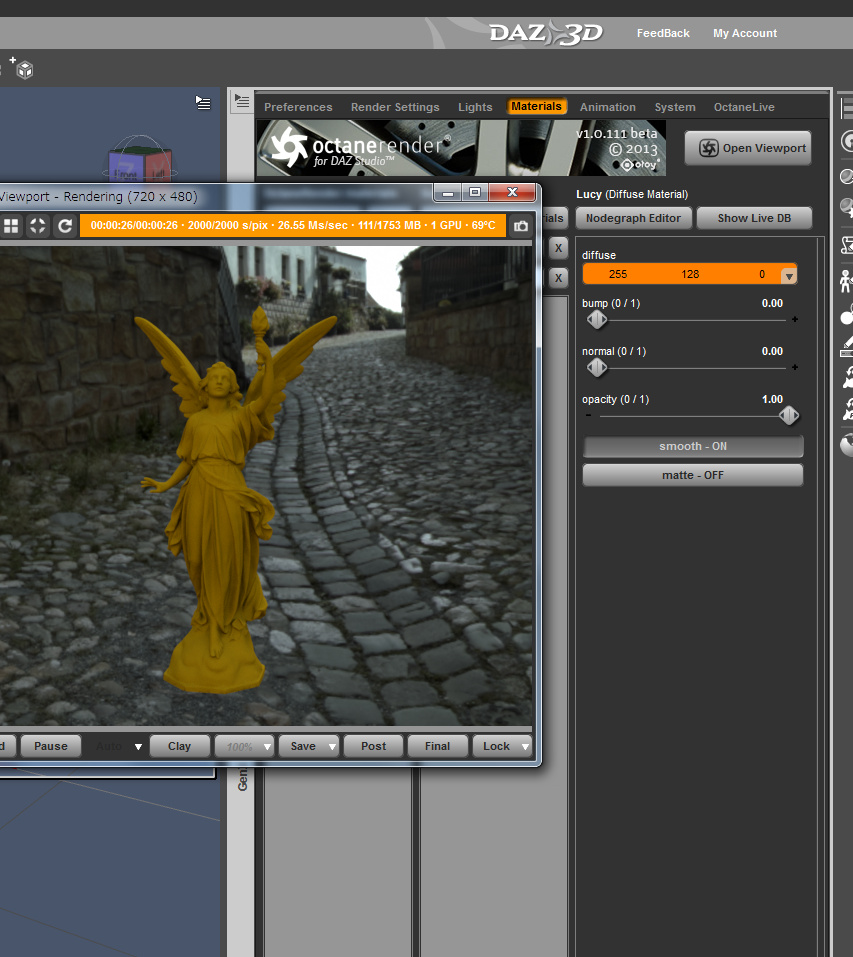The image size is (853, 957).
Task: Expand the diffuse color dropdown arrow
Action: coord(789,276)
